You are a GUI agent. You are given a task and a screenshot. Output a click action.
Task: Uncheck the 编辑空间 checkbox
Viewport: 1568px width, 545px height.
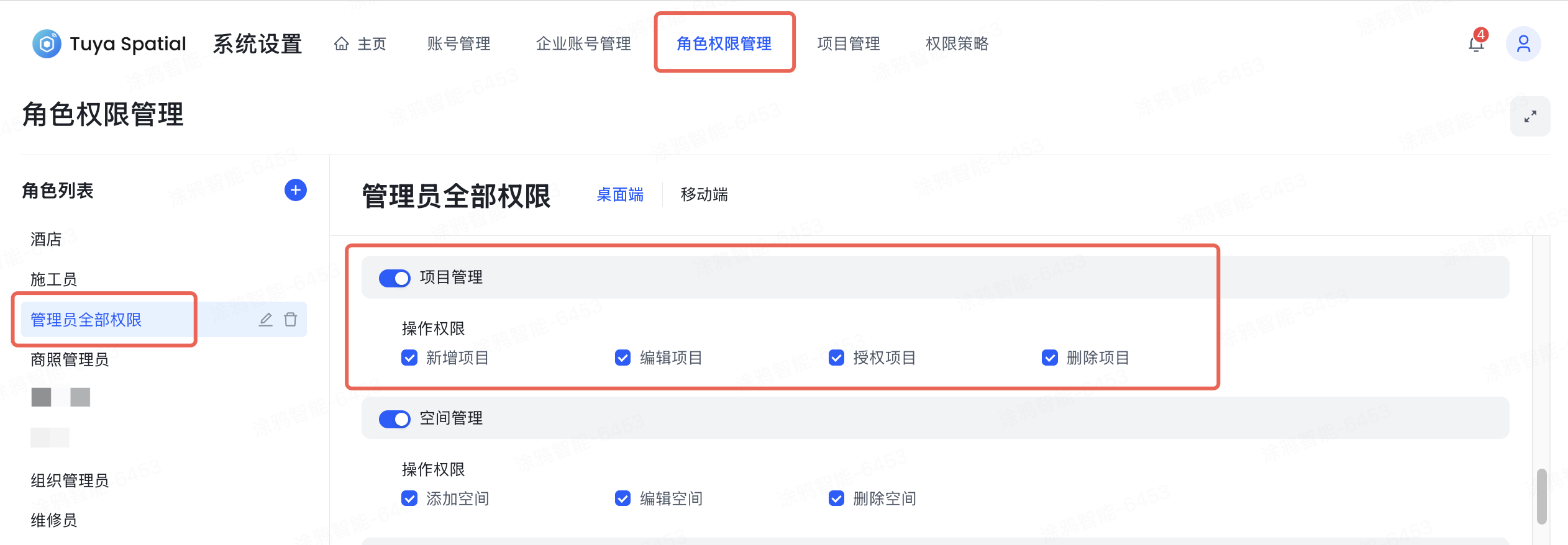[x=622, y=498]
